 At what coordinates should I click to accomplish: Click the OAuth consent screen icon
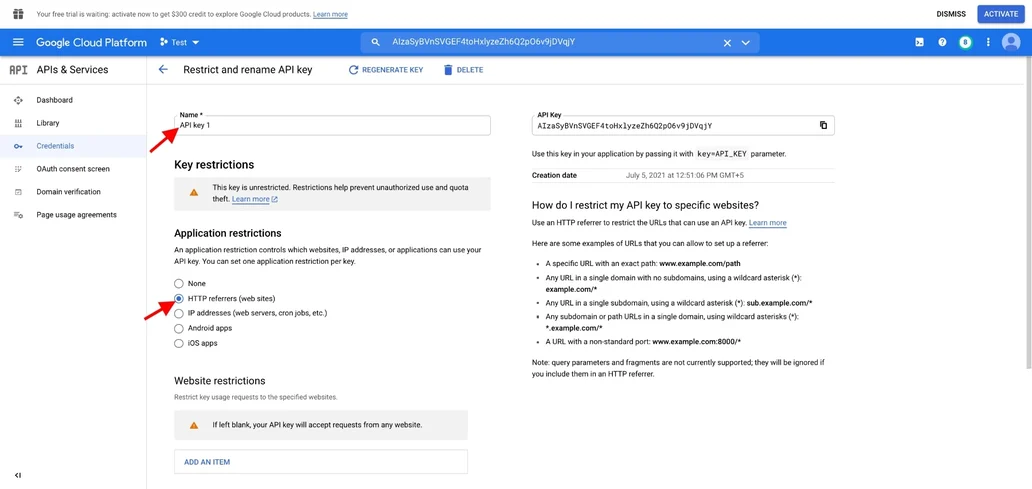tap(18, 169)
